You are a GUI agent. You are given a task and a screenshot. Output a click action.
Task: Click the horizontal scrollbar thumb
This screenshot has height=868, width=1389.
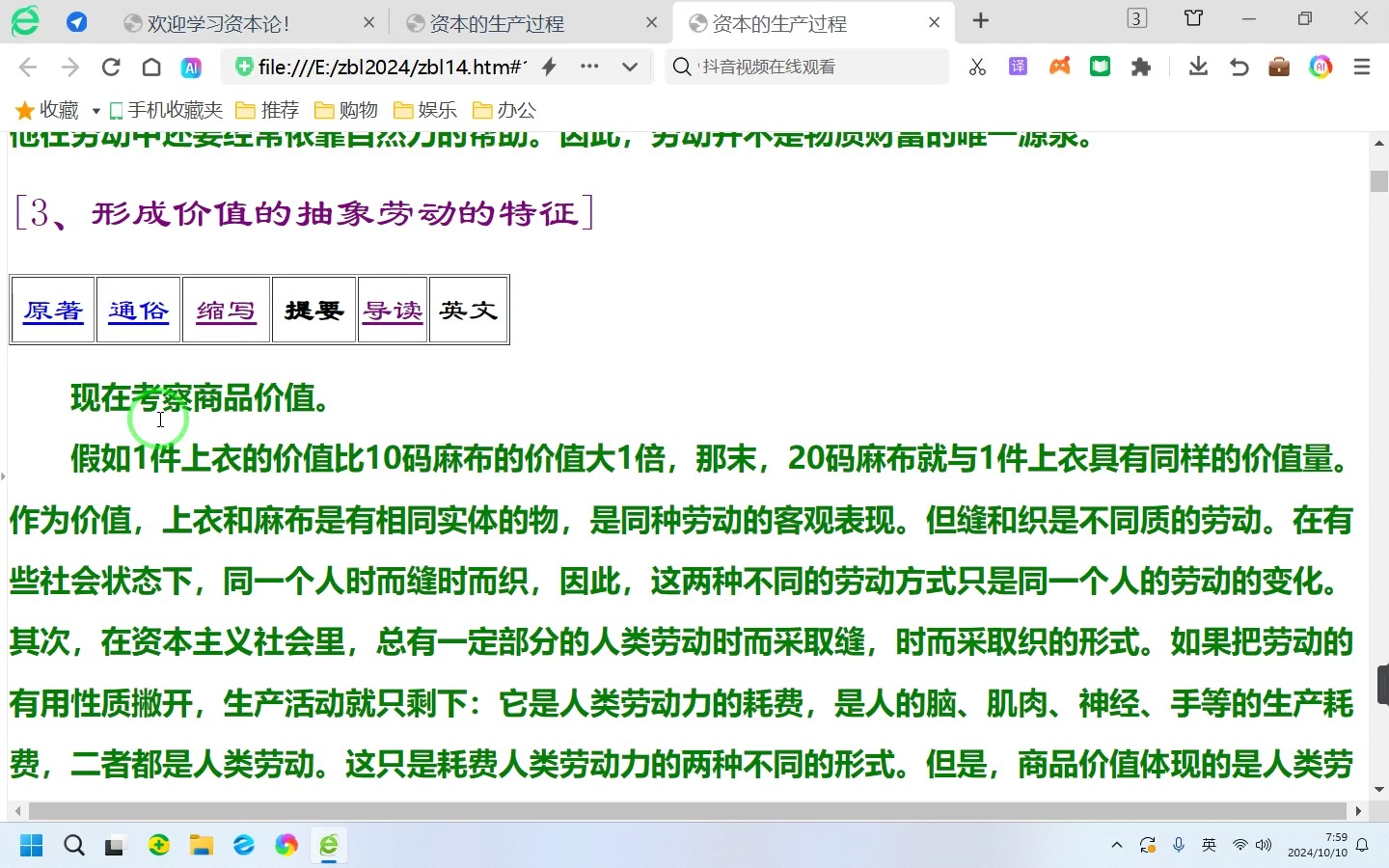(687, 811)
